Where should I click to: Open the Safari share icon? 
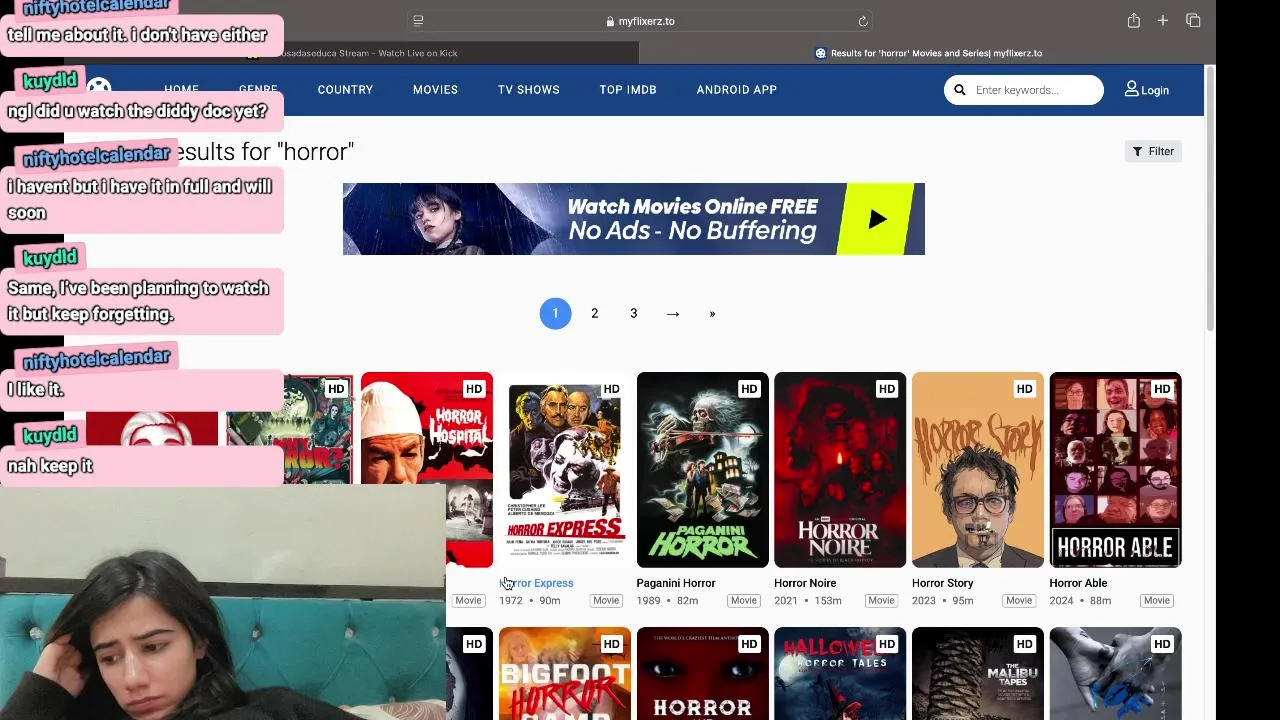(x=1133, y=21)
